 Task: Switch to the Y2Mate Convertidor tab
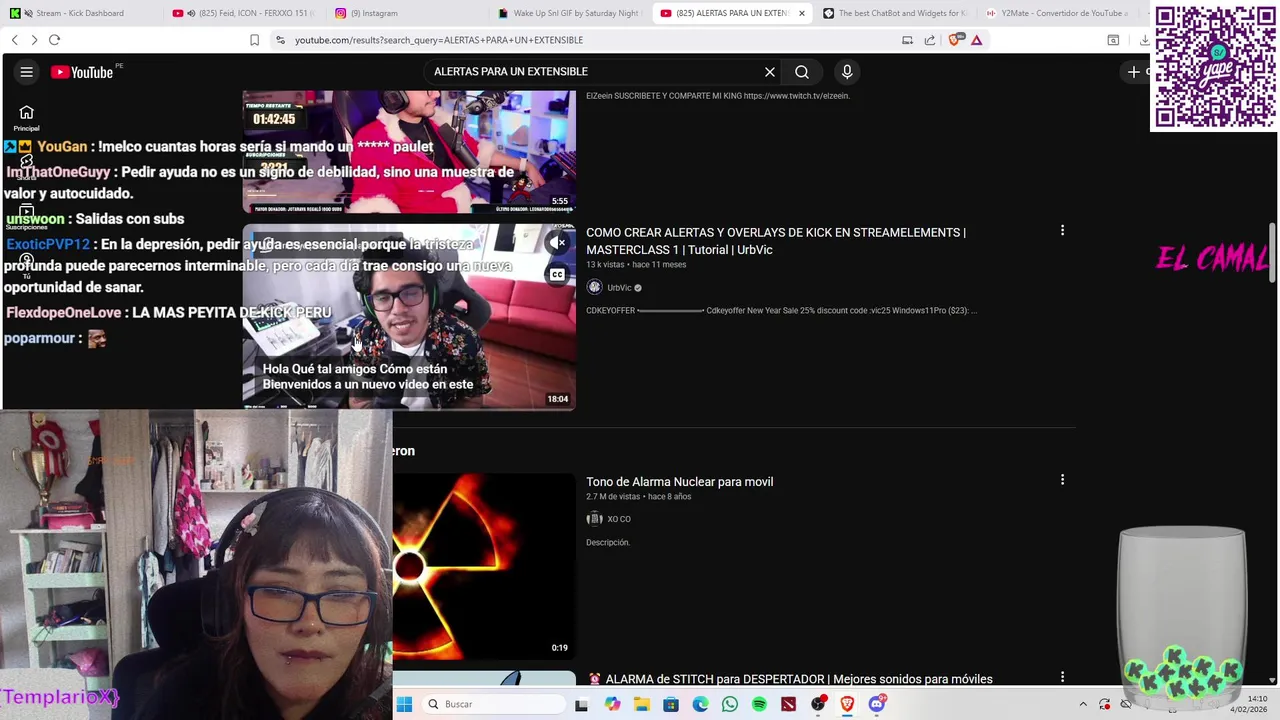[1058, 13]
